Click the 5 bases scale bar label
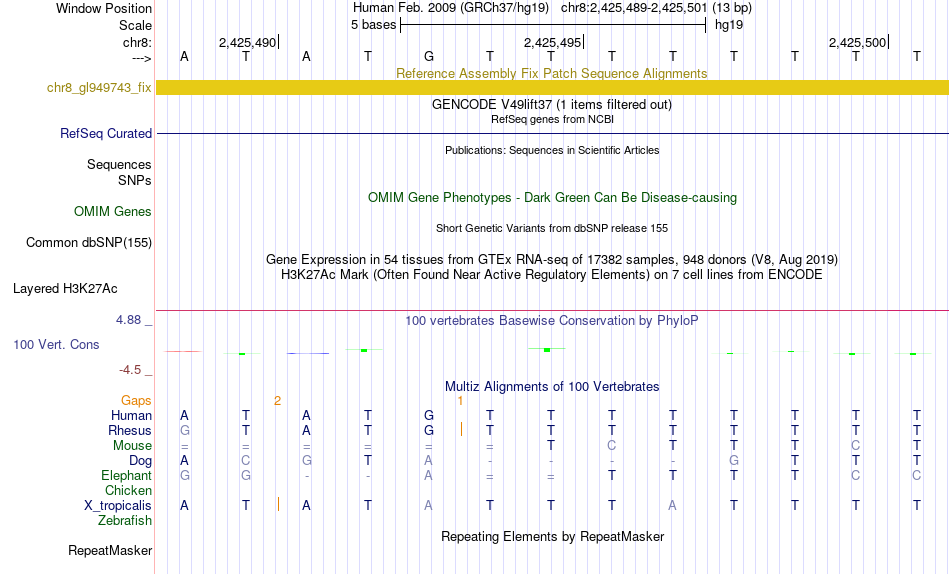This screenshot has width=950, height=574. click(373, 25)
